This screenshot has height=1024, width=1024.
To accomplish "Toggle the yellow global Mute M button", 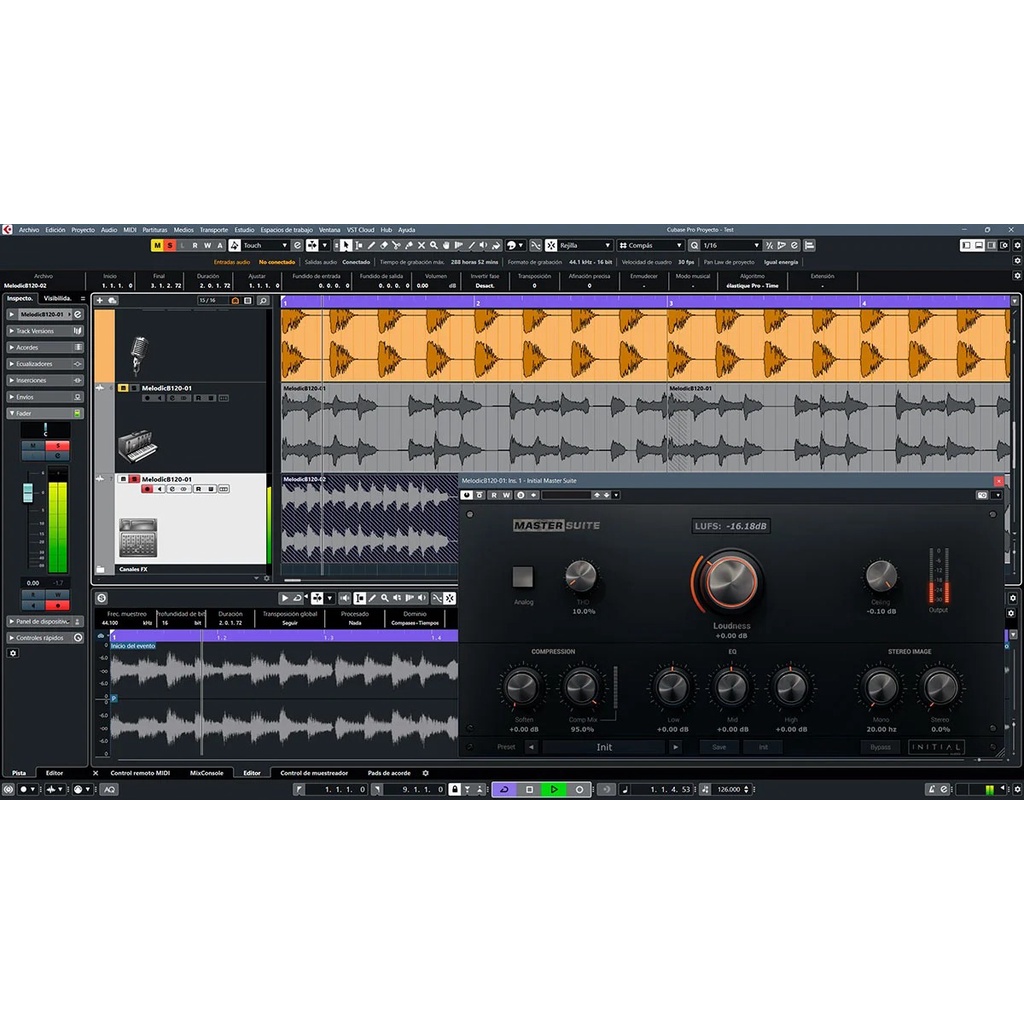I will point(157,245).
